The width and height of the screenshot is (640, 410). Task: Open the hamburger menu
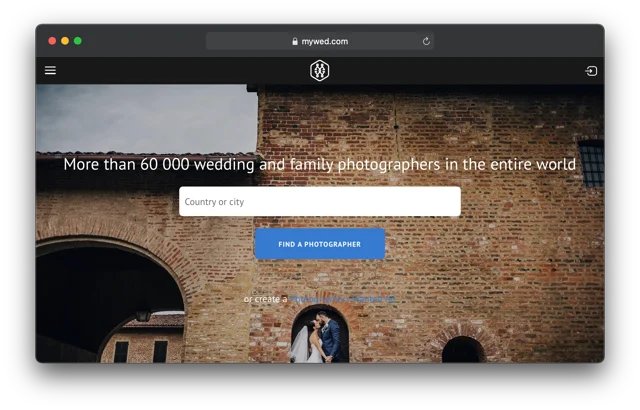coord(50,71)
